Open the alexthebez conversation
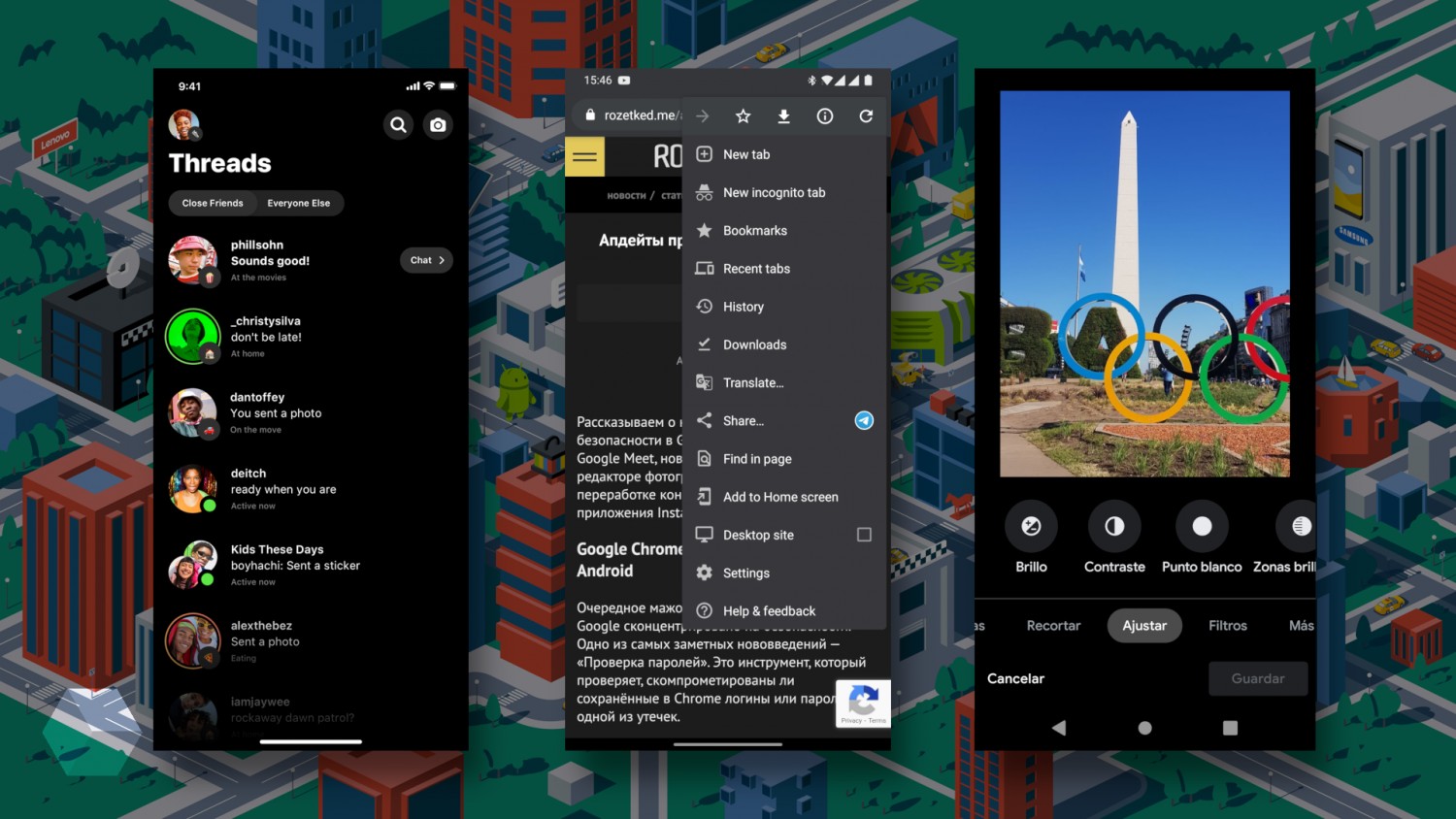Screen dimensions: 1456x819 tap(311, 641)
